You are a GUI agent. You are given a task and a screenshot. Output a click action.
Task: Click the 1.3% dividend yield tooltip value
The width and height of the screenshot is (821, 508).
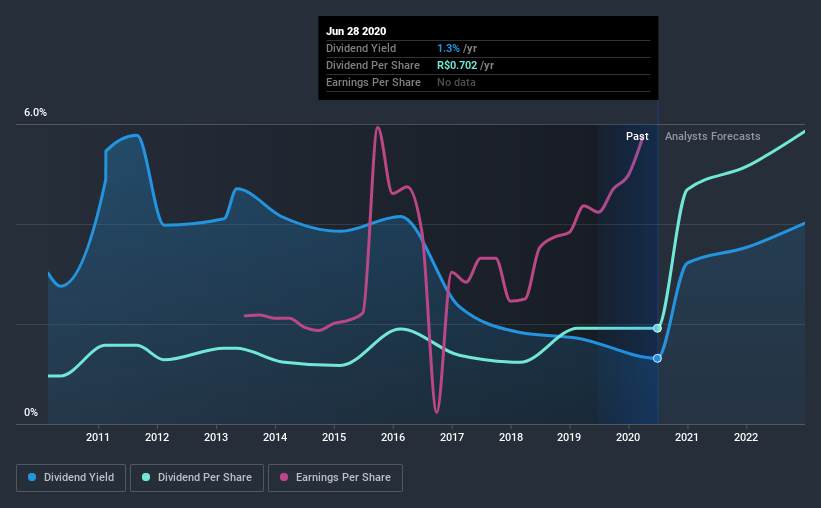[x=449, y=48]
